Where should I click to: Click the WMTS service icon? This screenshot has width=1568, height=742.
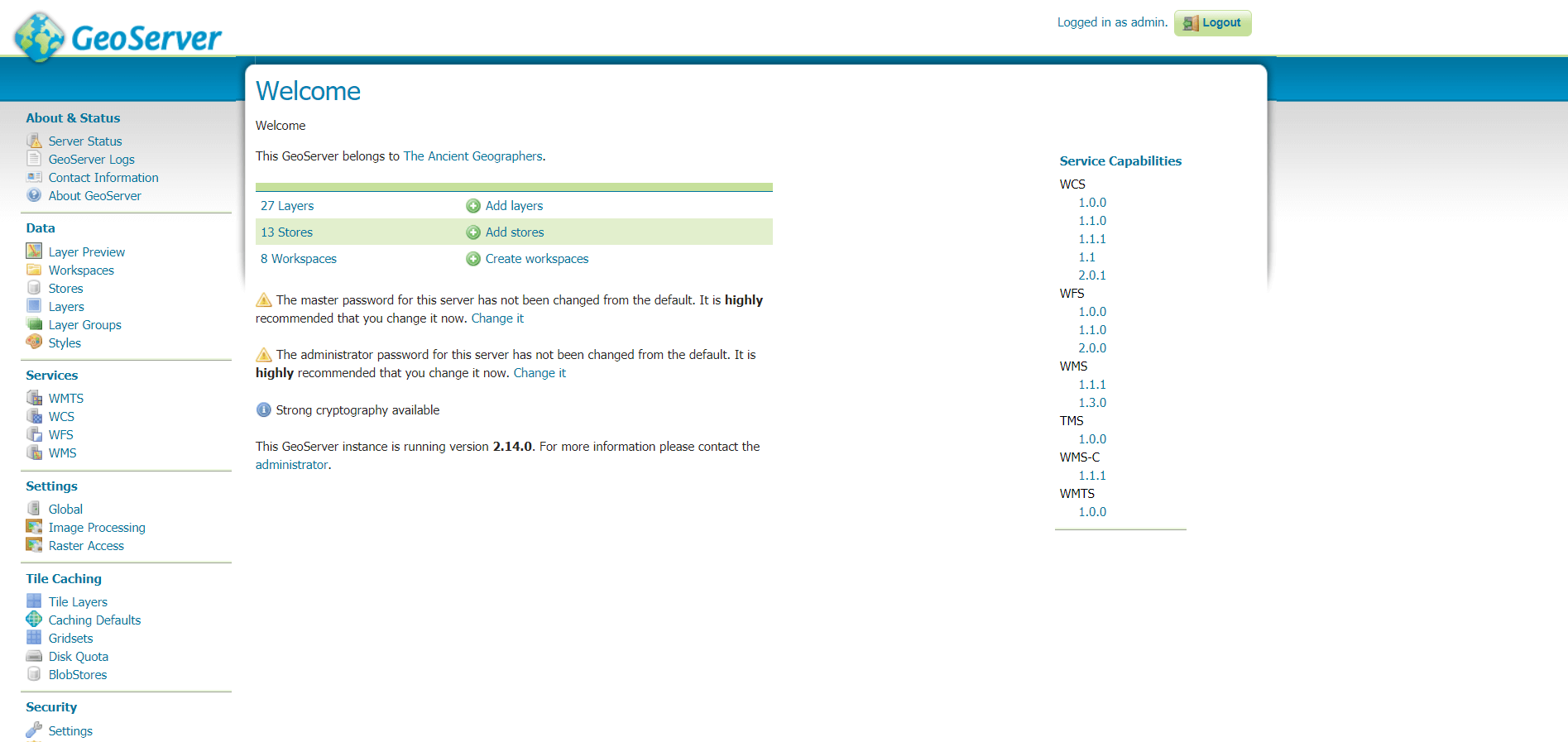34,398
